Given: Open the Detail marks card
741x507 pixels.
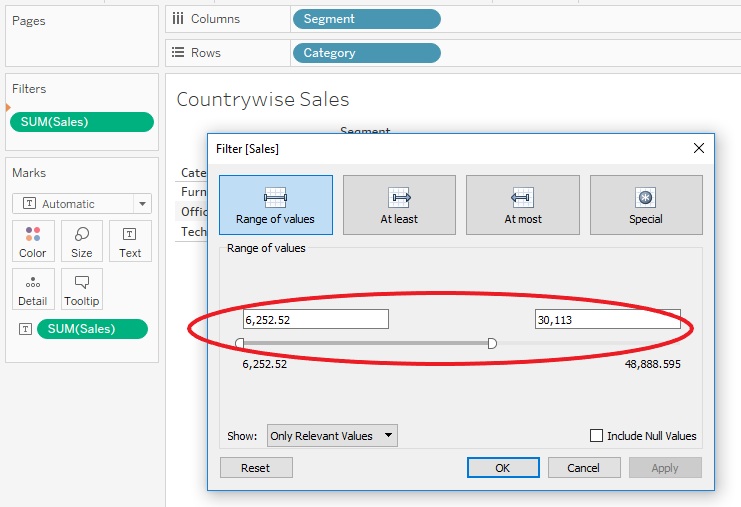Looking at the screenshot, I should click(x=33, y=289).
